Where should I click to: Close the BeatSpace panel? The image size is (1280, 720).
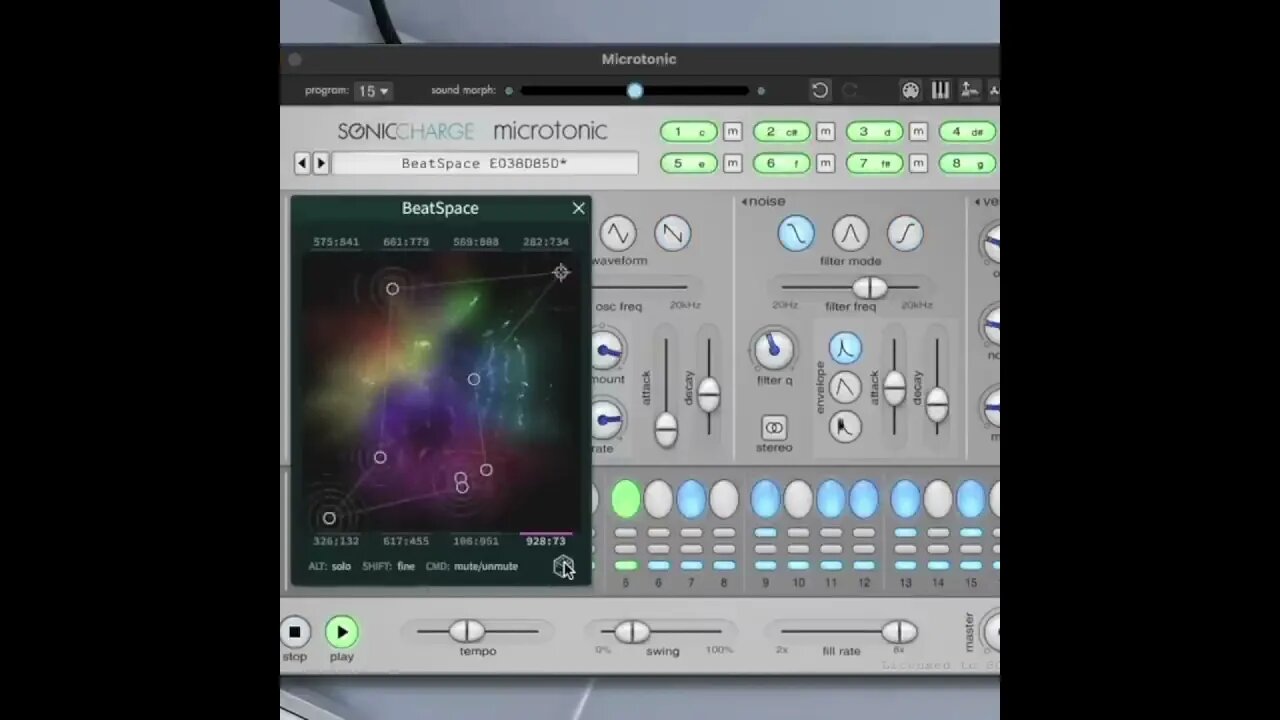578,208
